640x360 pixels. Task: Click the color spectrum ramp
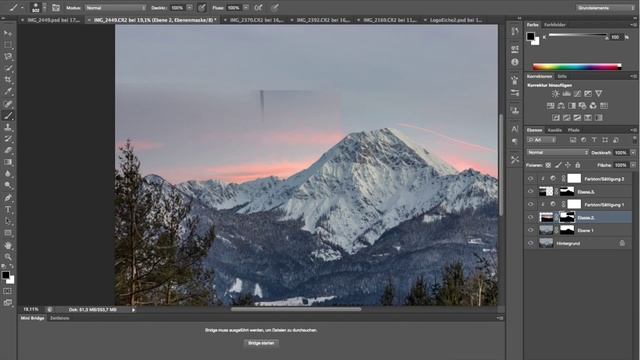click(577, 67)
